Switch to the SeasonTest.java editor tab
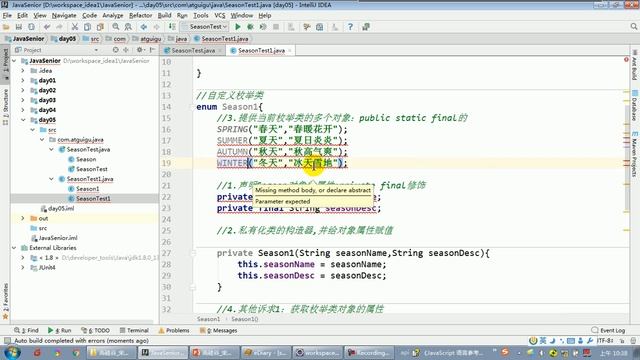 click(x=193, y=51)
